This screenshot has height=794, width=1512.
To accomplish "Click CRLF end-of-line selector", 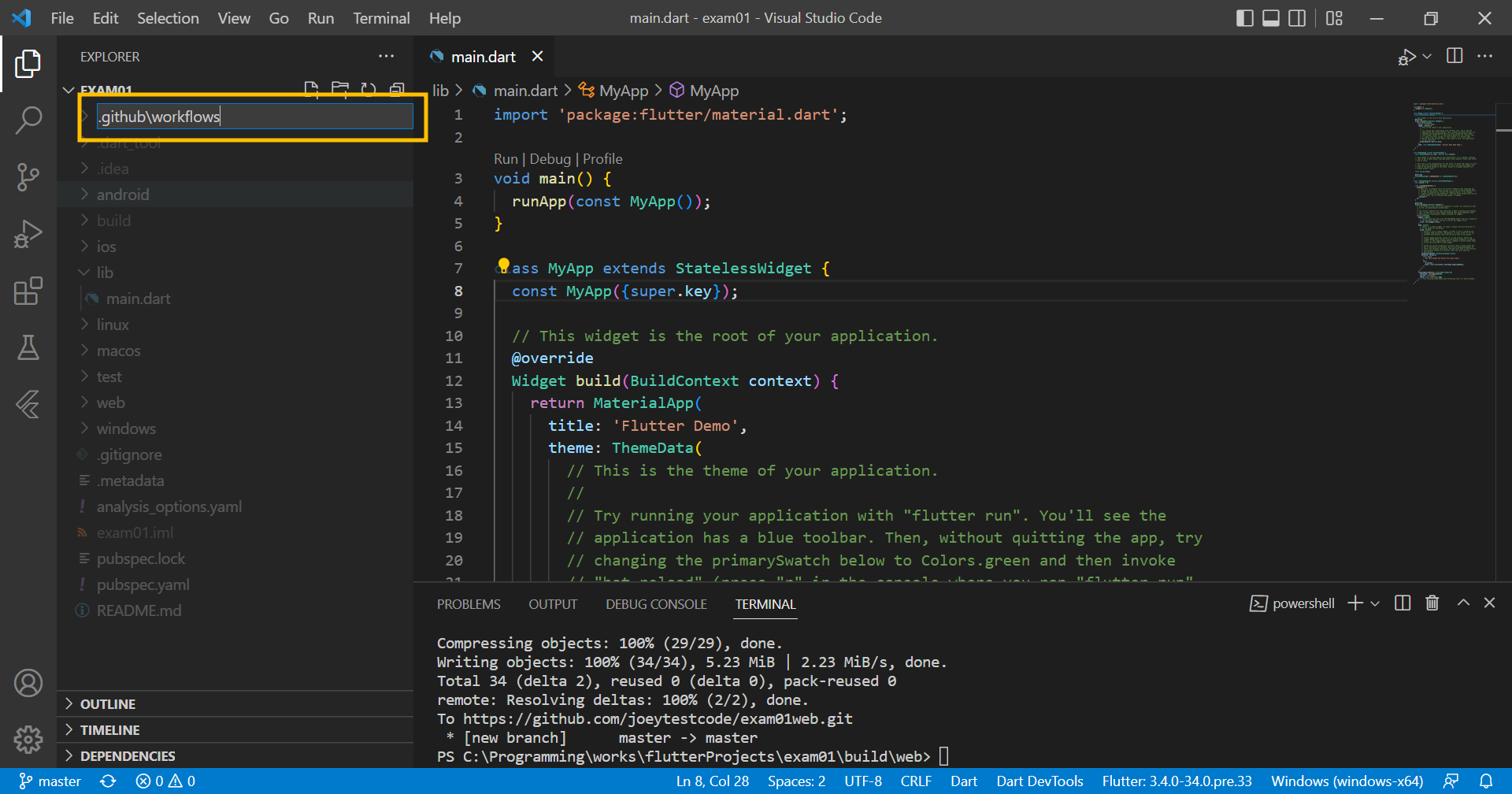I will 916,781.
